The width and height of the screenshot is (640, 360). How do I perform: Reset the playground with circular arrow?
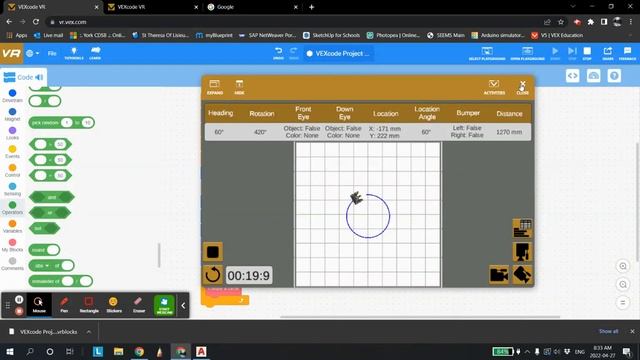click(x=213, y=275)
